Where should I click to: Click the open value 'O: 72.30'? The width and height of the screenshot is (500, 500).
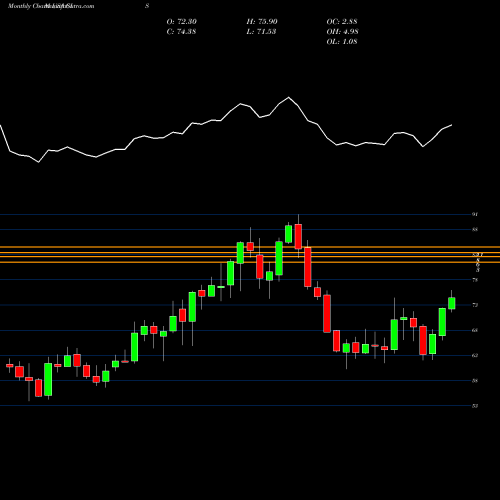click(182, 22)
